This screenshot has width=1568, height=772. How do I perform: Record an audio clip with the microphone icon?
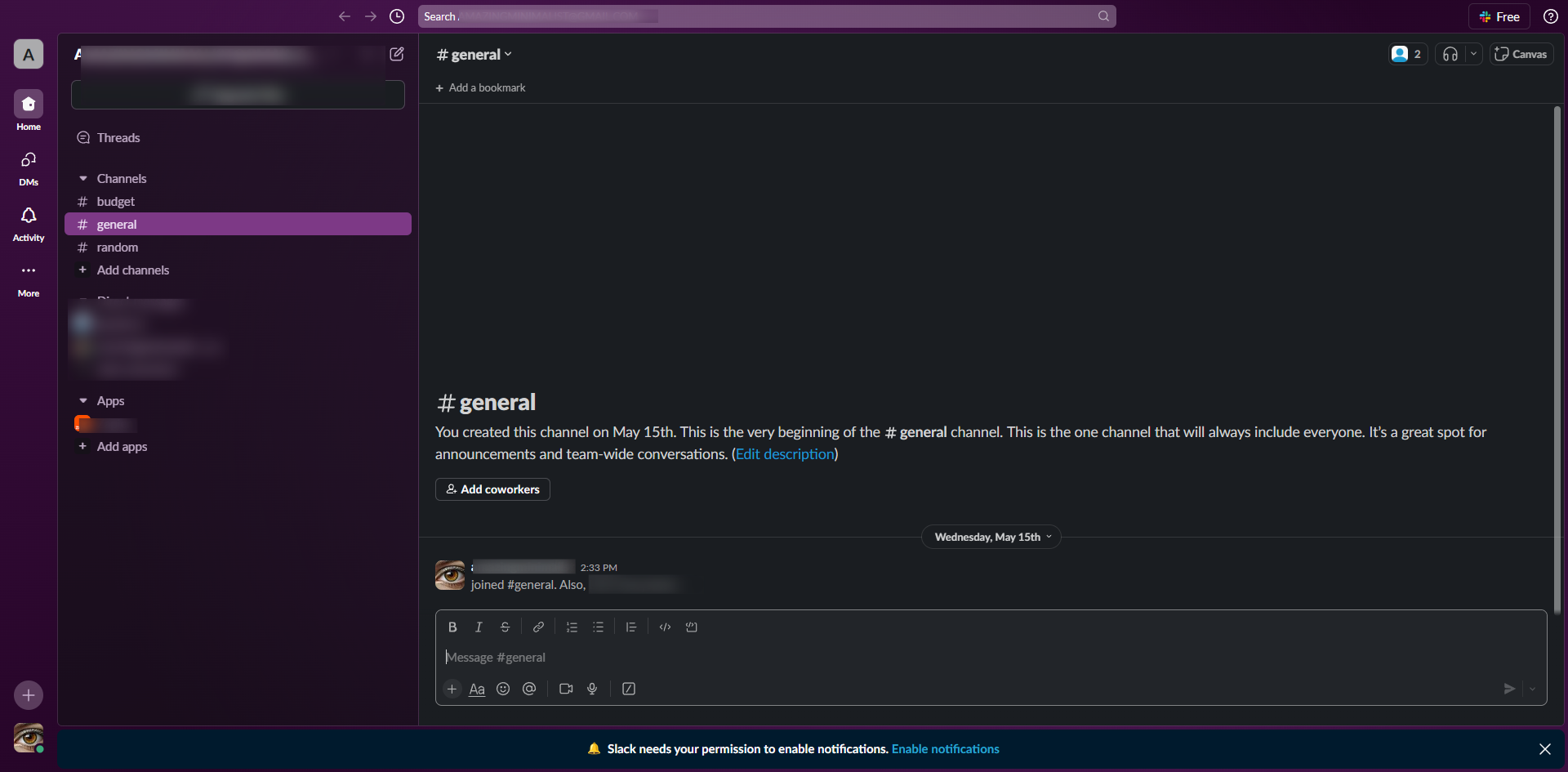[592, 689]
